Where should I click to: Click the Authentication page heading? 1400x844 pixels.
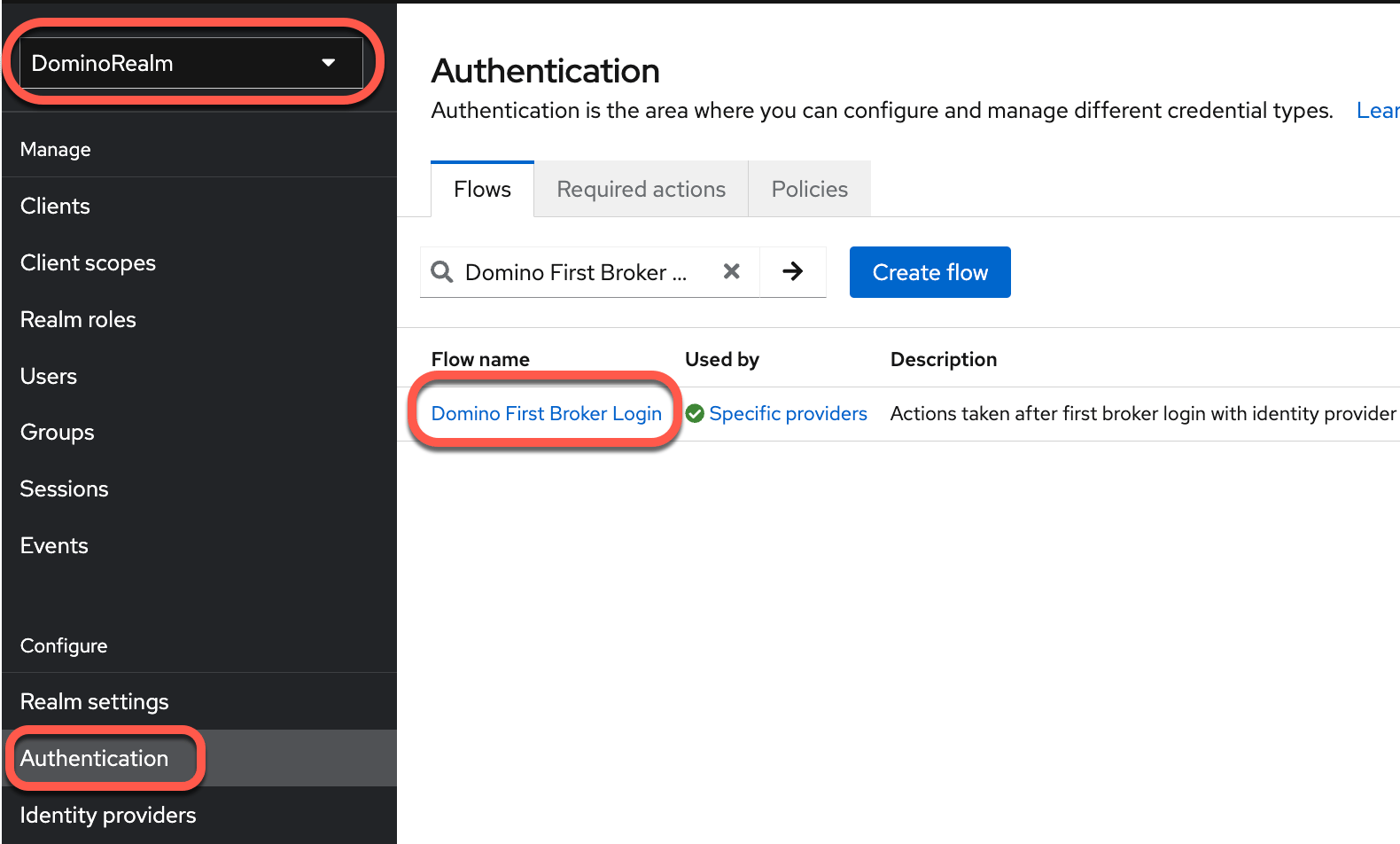click(x=545, y=72)
